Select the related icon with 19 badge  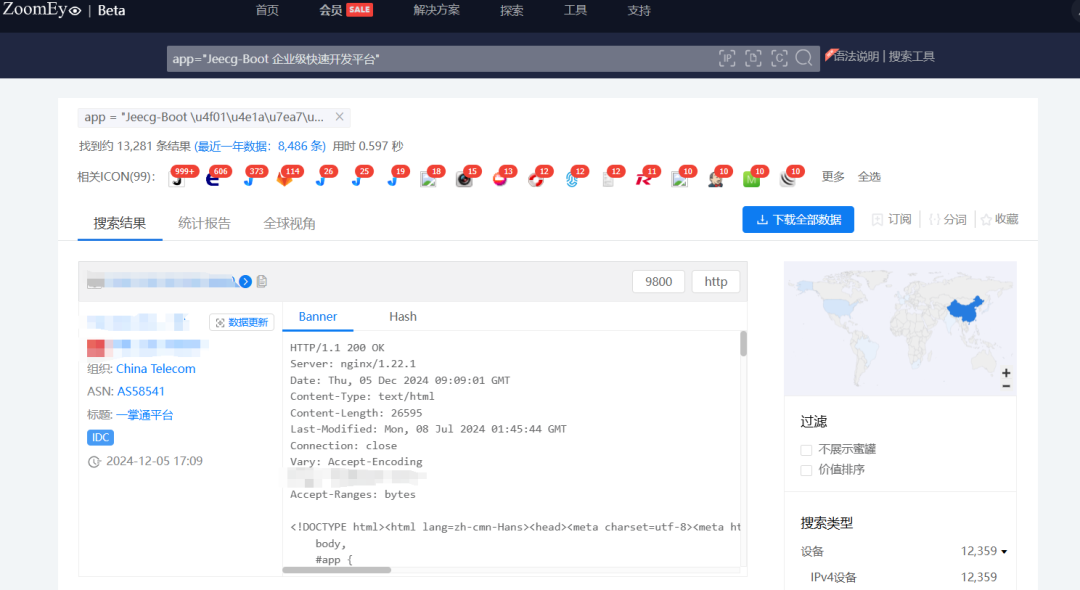393,180
